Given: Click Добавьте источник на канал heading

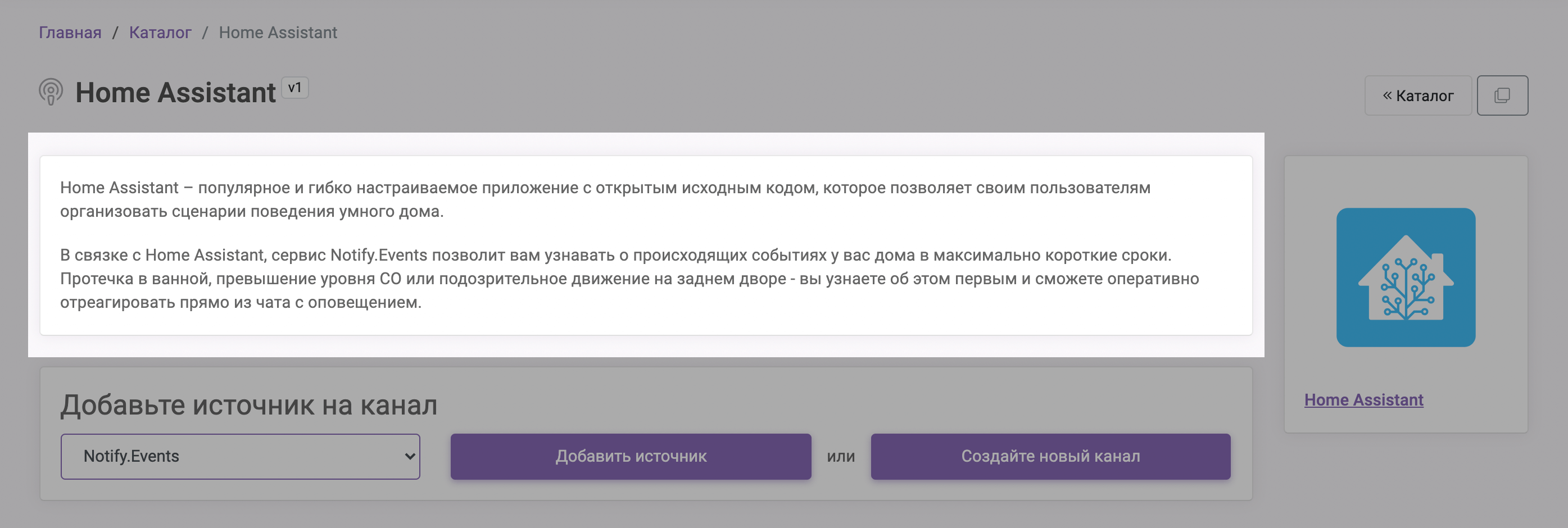Looking at the screenshot, I should (x=249, y=405).
